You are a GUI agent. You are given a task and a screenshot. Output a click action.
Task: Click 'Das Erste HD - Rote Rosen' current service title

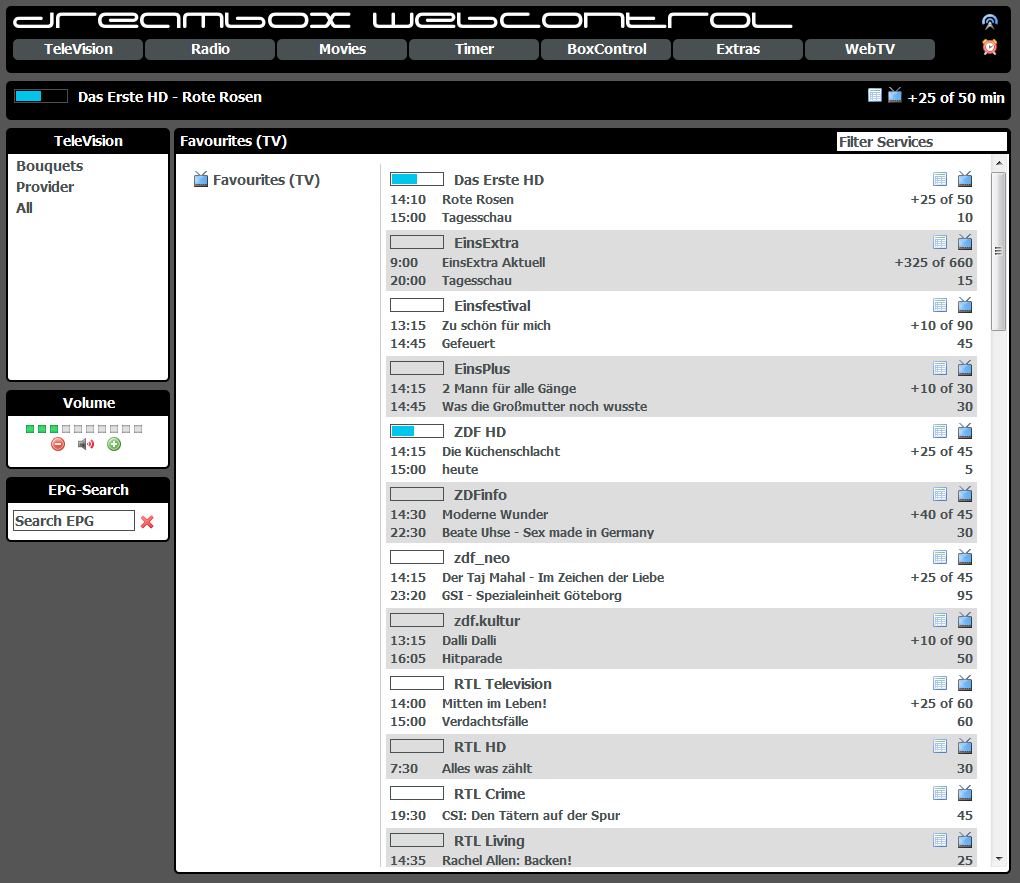pyautogui.click(x=170, y=97)
